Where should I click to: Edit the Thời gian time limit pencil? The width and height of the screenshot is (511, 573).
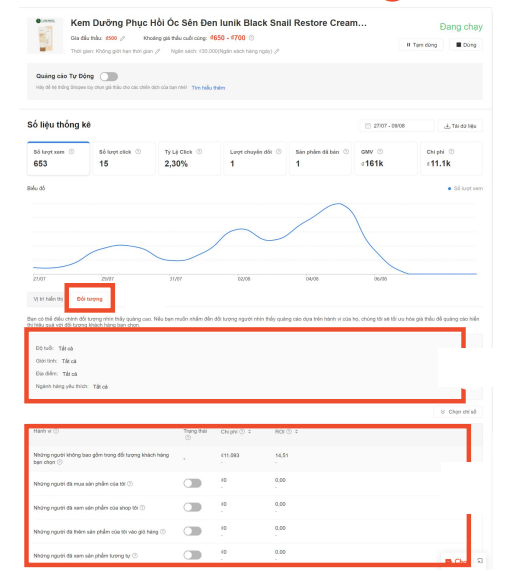tap(158, 51)
